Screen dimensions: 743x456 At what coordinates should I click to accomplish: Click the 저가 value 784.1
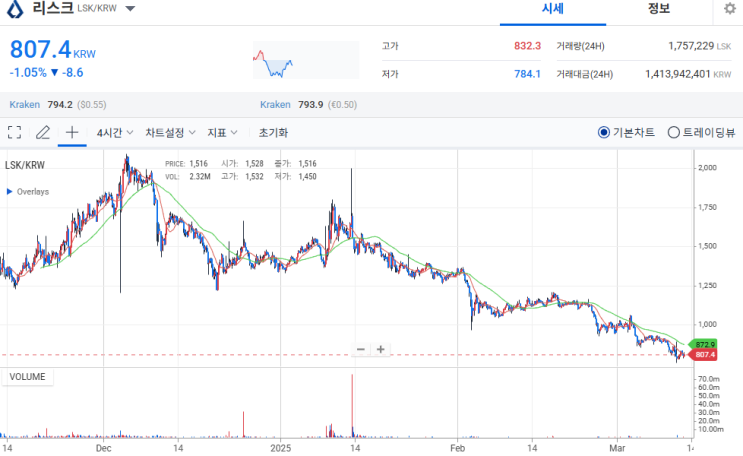coord(527,74)
